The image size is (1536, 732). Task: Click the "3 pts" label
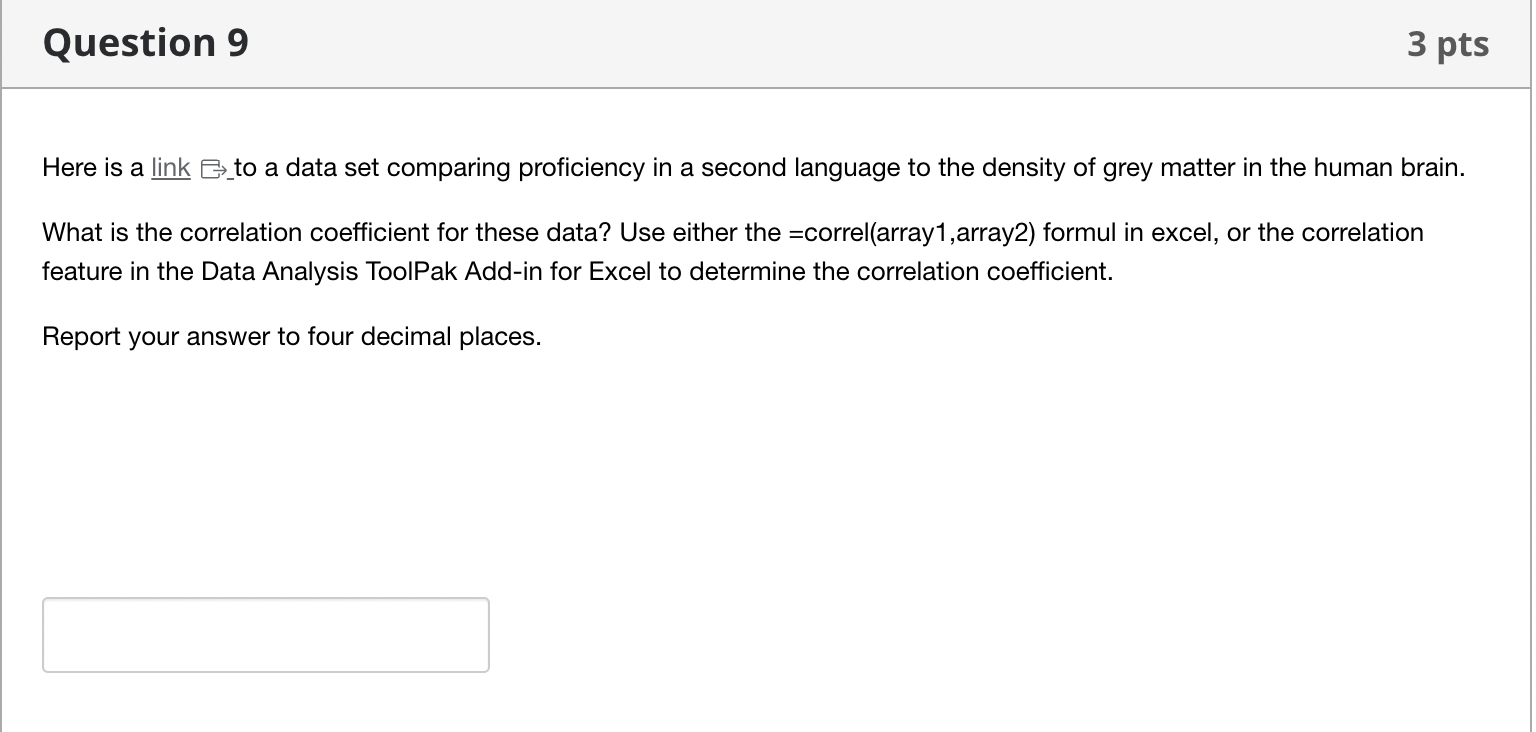[x=1450, y=43]
